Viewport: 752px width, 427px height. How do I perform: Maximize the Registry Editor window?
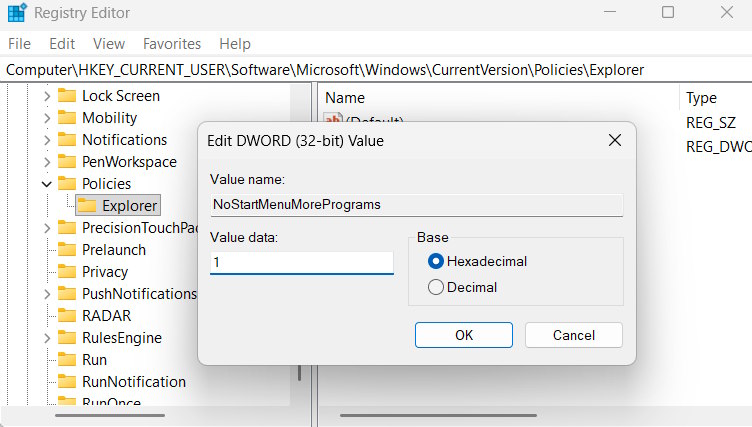[x=668, y=12]
